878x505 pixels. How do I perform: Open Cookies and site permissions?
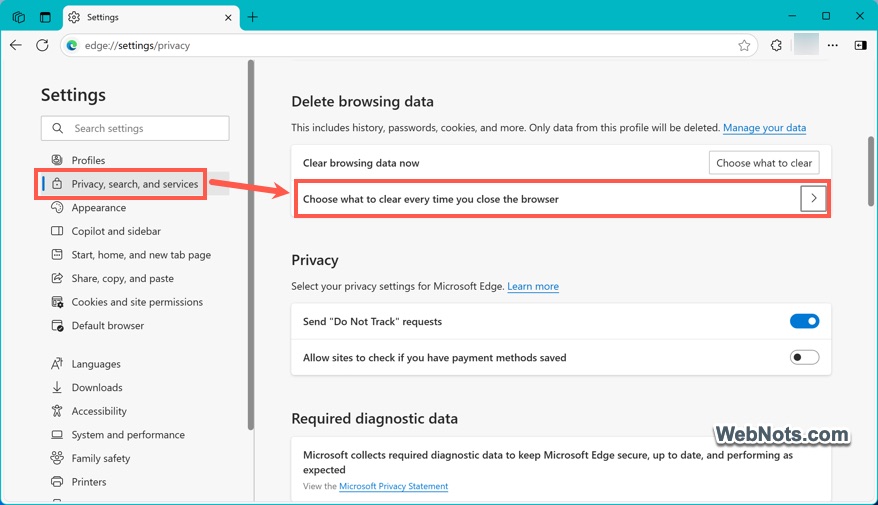point(135,302)
